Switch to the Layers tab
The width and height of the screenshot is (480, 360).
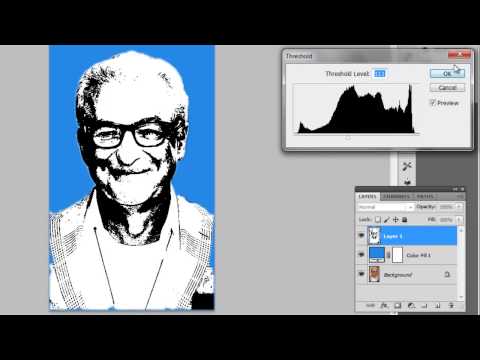pyautogui.click(x=367, y=196)
